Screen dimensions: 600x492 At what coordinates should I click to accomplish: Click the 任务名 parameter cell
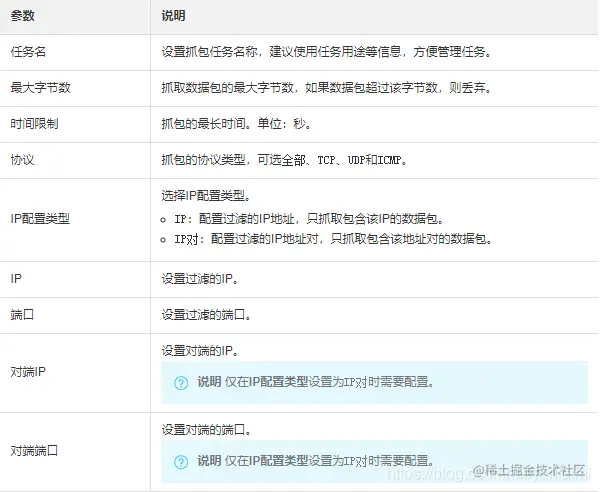point(75,52)
